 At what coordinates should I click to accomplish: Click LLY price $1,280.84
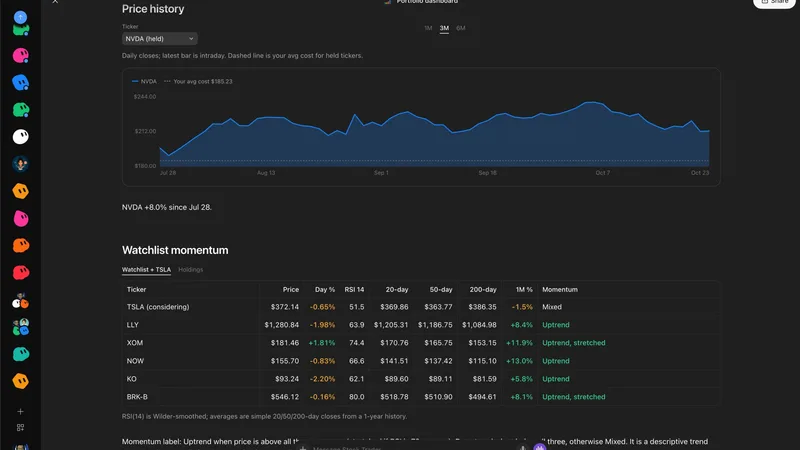pyautogui.click(x=282, y=324)
